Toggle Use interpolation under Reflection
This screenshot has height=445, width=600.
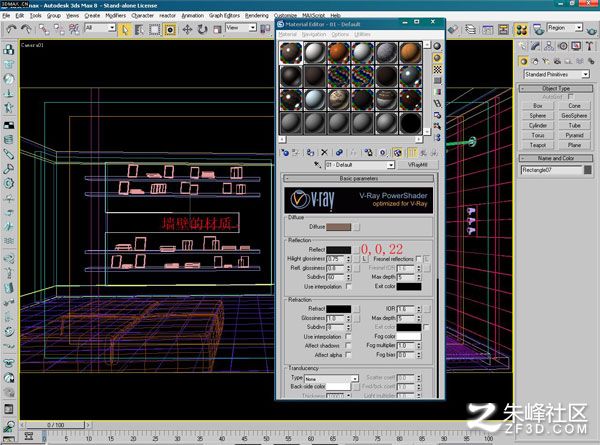coord(348,287)
